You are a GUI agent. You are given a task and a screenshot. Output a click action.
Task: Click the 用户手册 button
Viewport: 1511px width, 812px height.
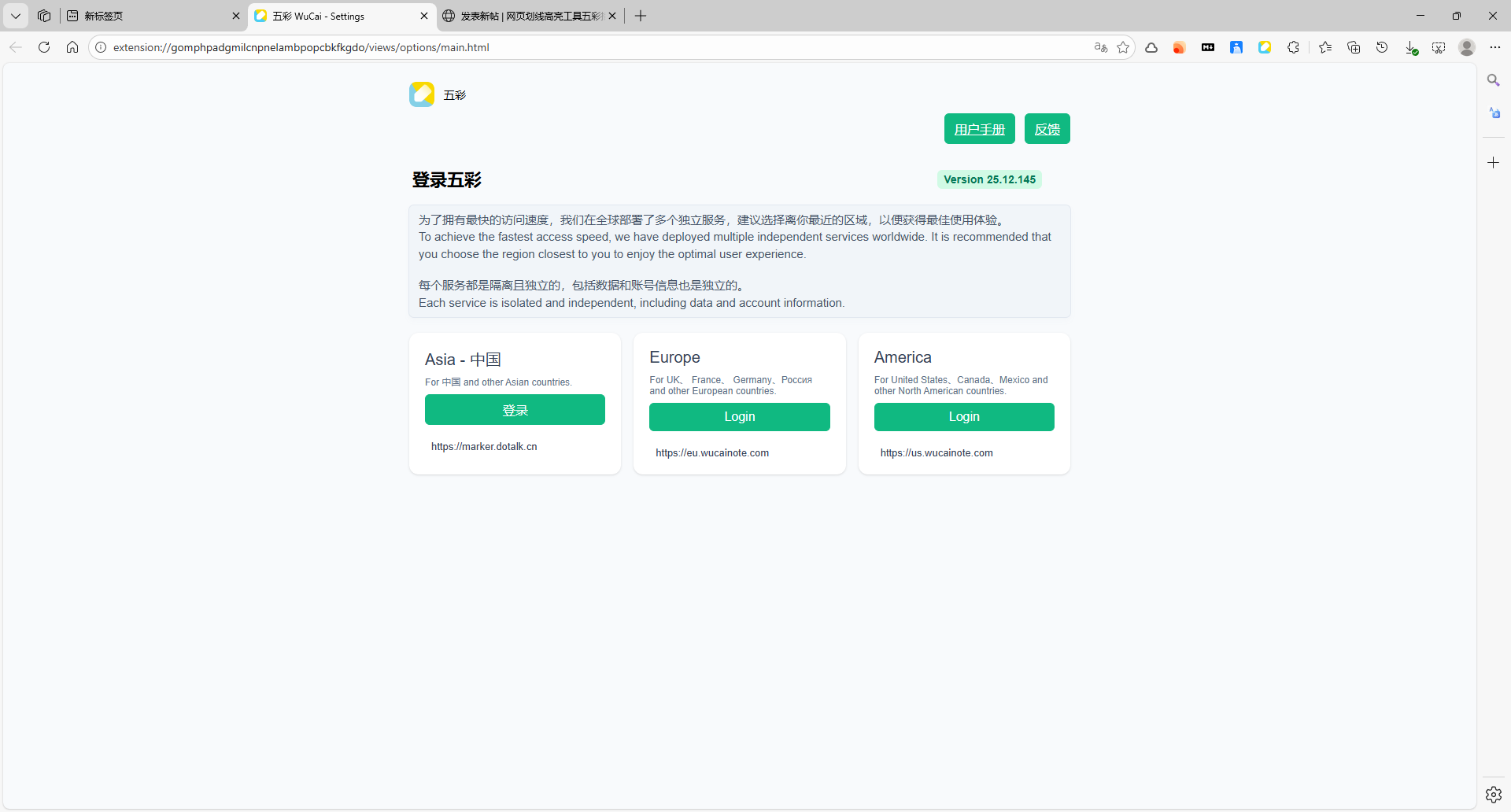979,129
